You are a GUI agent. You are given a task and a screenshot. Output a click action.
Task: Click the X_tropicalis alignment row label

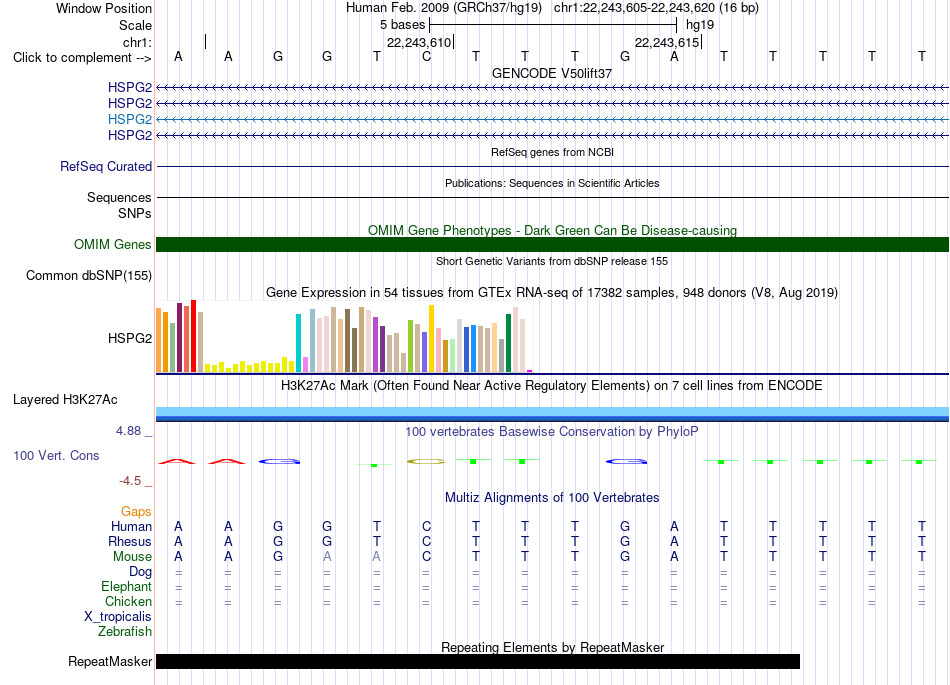click(x=118, y=617)
